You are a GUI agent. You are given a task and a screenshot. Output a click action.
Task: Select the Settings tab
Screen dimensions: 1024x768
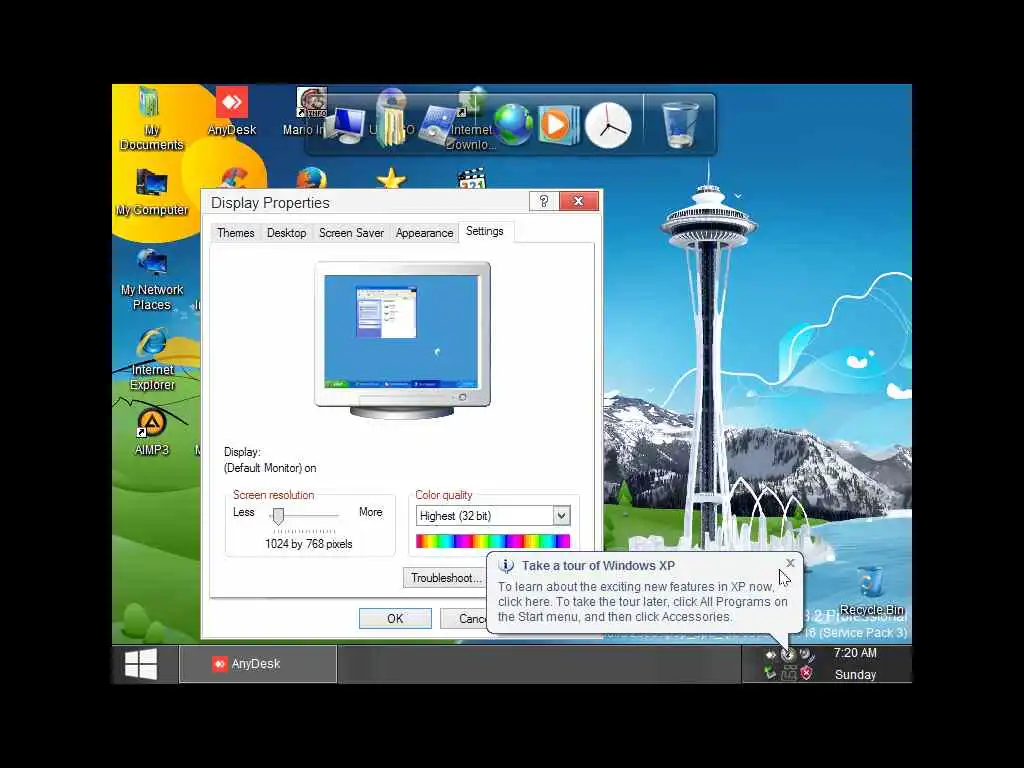point(485,232)
